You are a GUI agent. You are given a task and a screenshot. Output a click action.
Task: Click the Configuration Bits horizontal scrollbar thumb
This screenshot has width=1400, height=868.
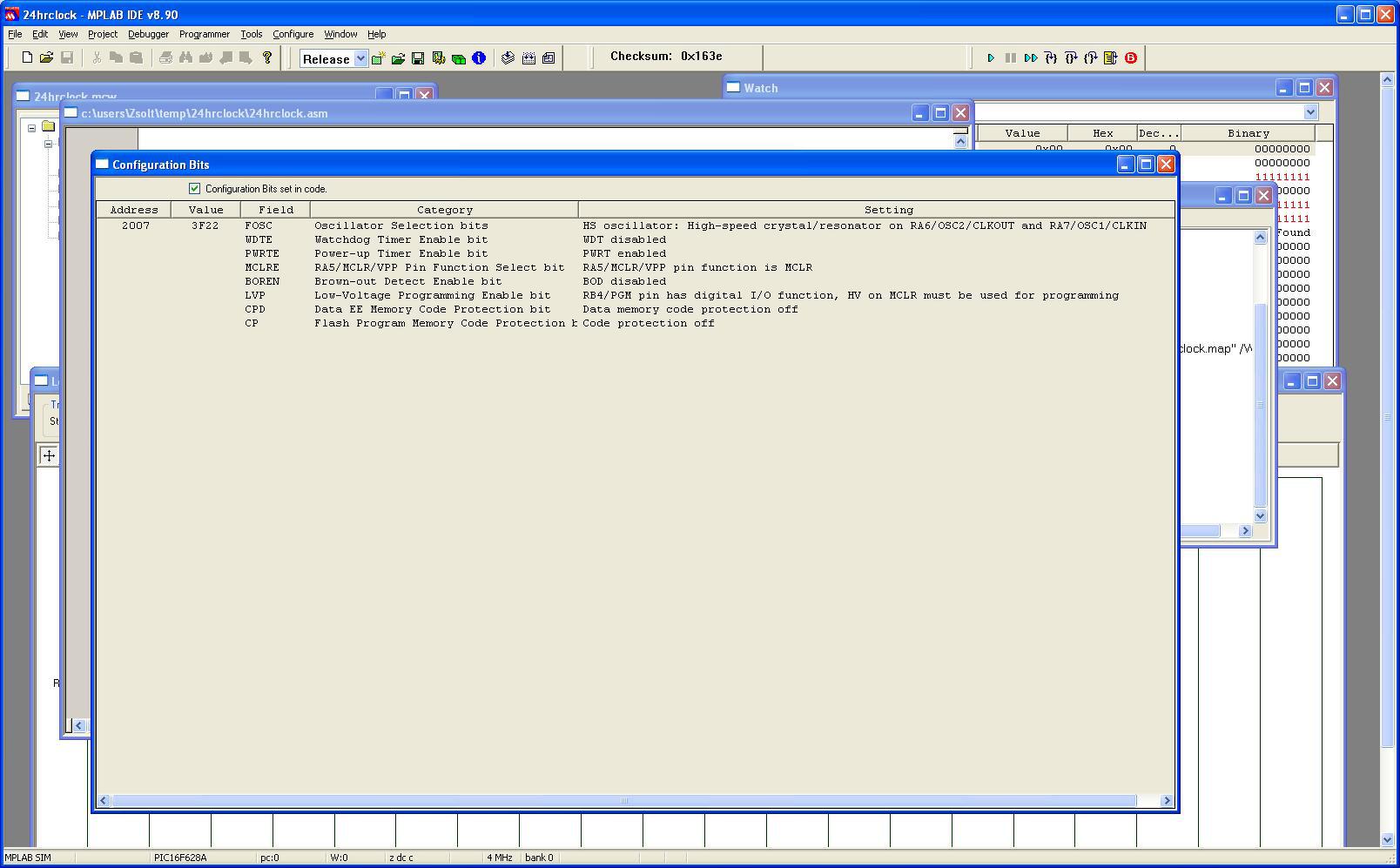coord(623,801)
